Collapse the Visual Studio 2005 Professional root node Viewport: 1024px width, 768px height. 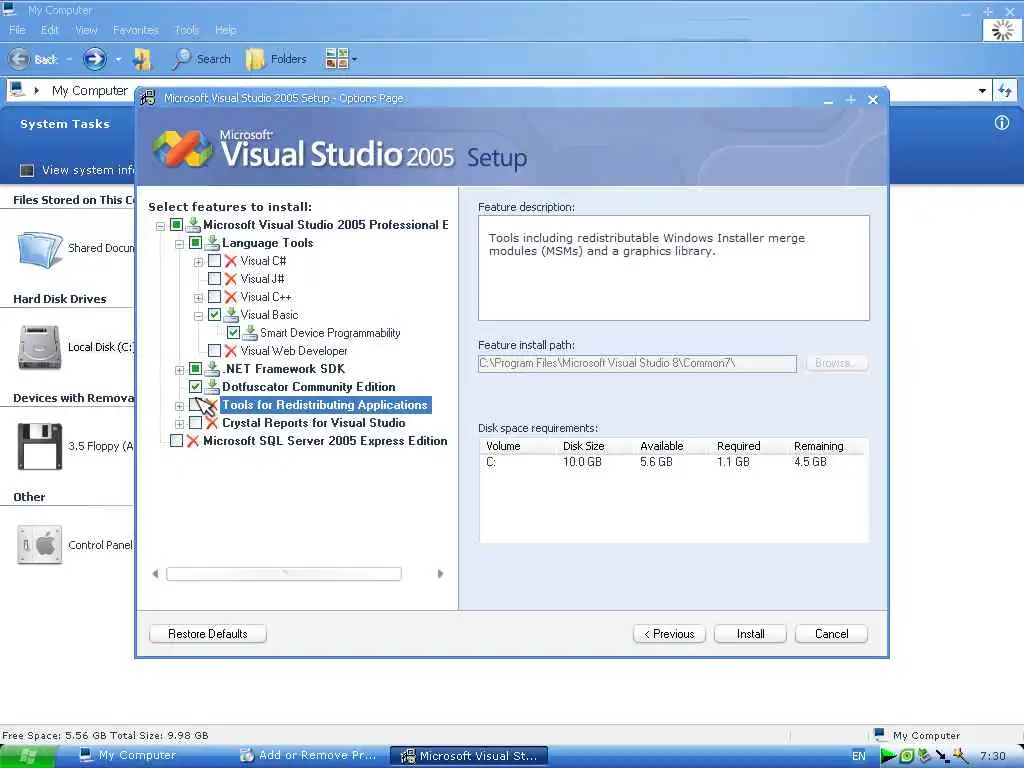(160, 227)
